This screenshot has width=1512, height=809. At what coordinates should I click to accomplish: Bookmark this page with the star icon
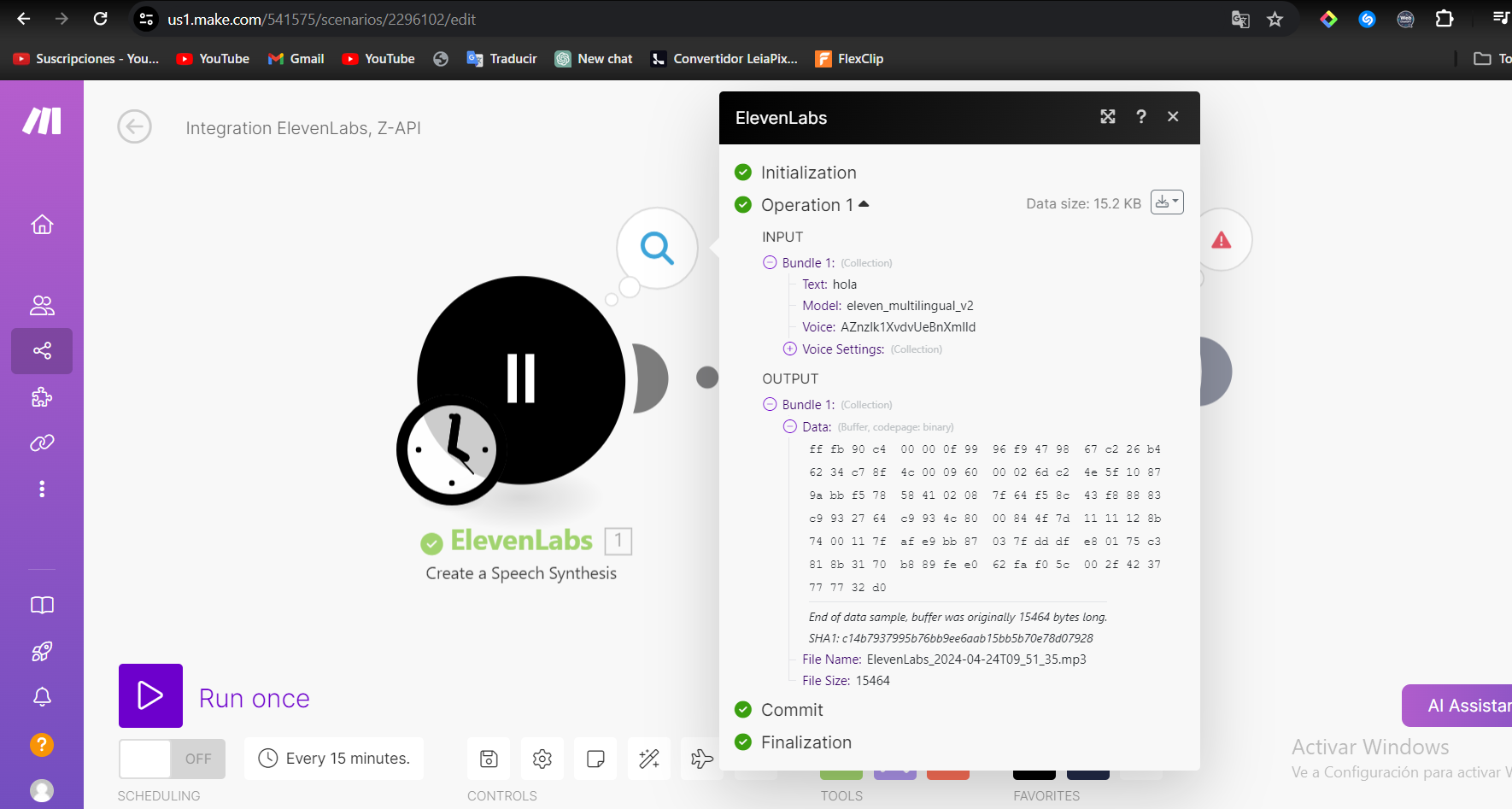1275,19
